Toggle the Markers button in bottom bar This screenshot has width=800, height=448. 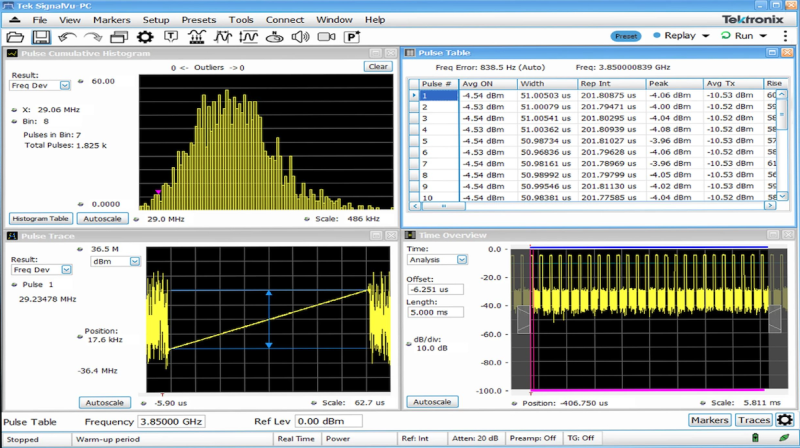709,420
